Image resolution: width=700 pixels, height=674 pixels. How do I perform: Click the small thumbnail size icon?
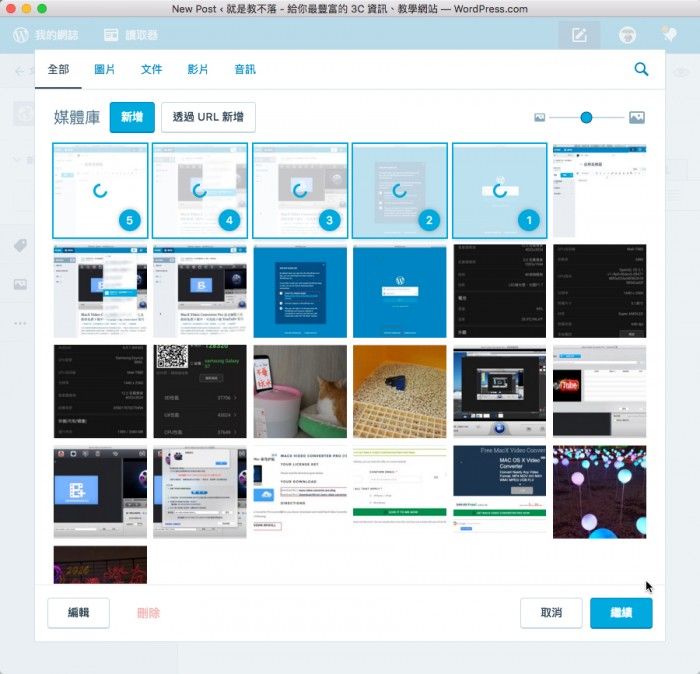click(x=539, y=117)
